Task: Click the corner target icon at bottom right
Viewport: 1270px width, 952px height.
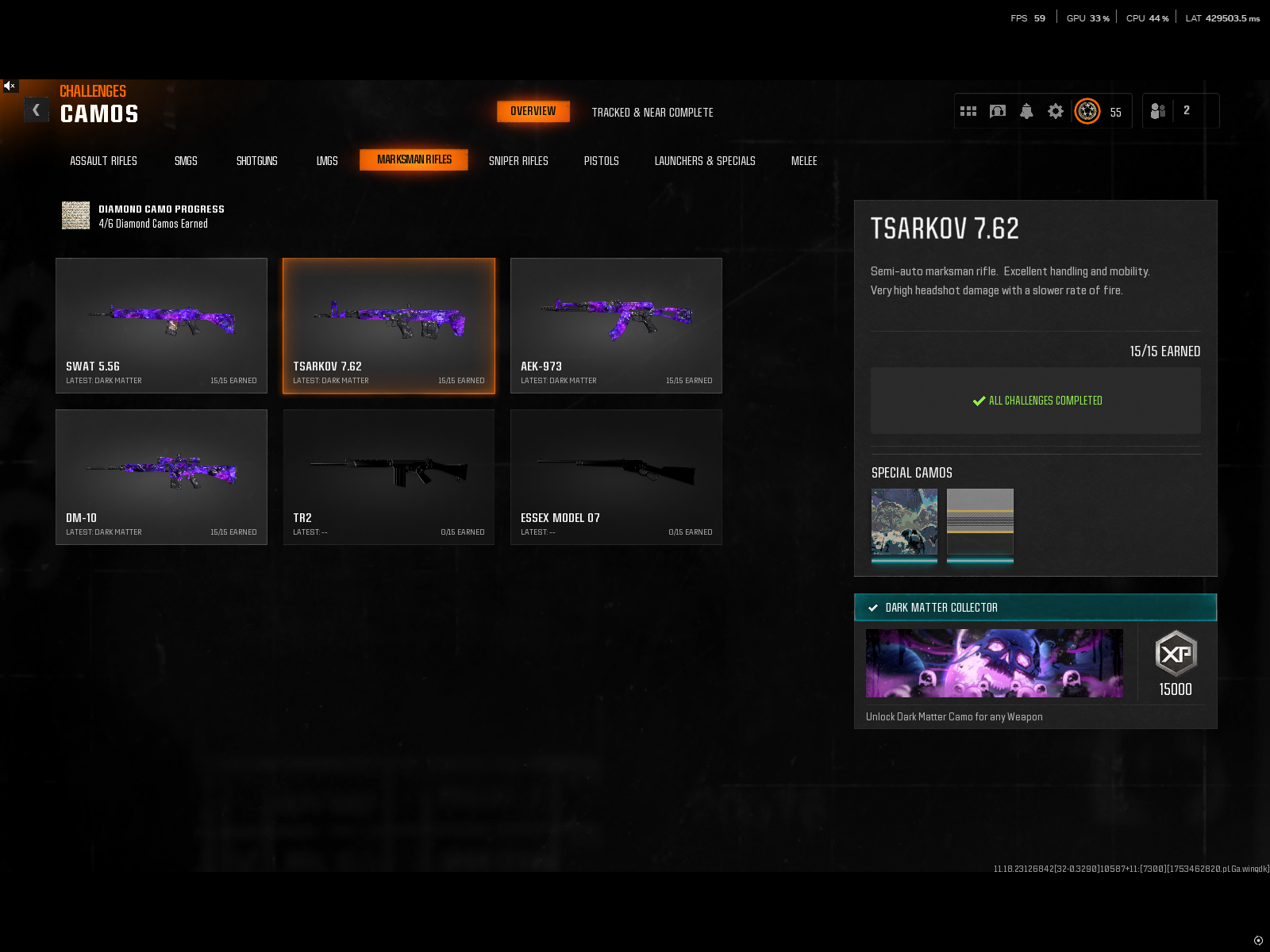Action: click(1258, 940)
